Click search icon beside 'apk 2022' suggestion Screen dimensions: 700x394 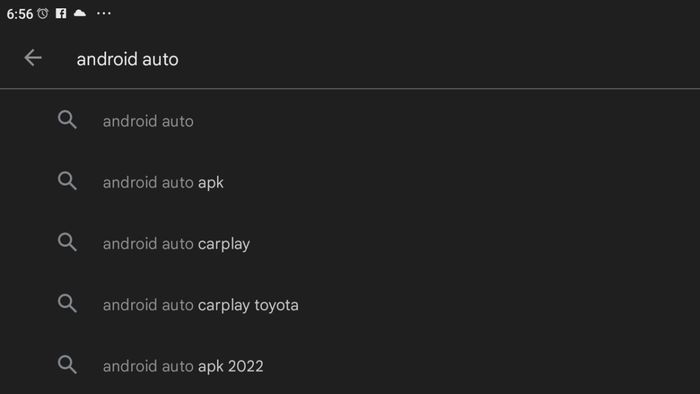pos(67,365)
